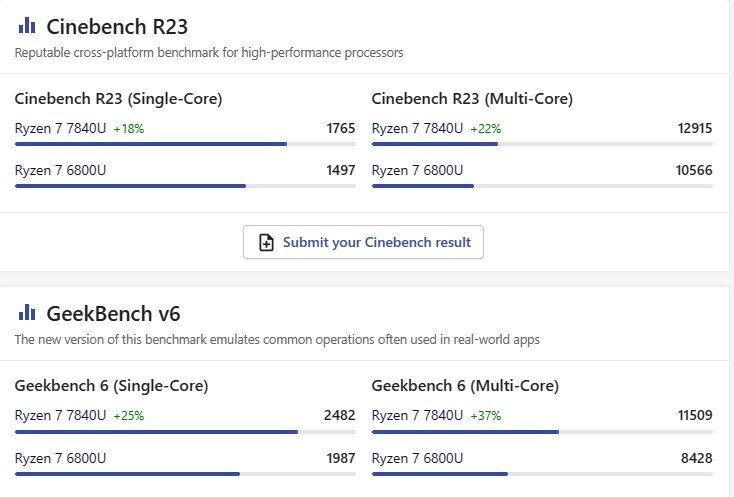Click the +37% green percentage label
The image size is (734, 497).
485,416
